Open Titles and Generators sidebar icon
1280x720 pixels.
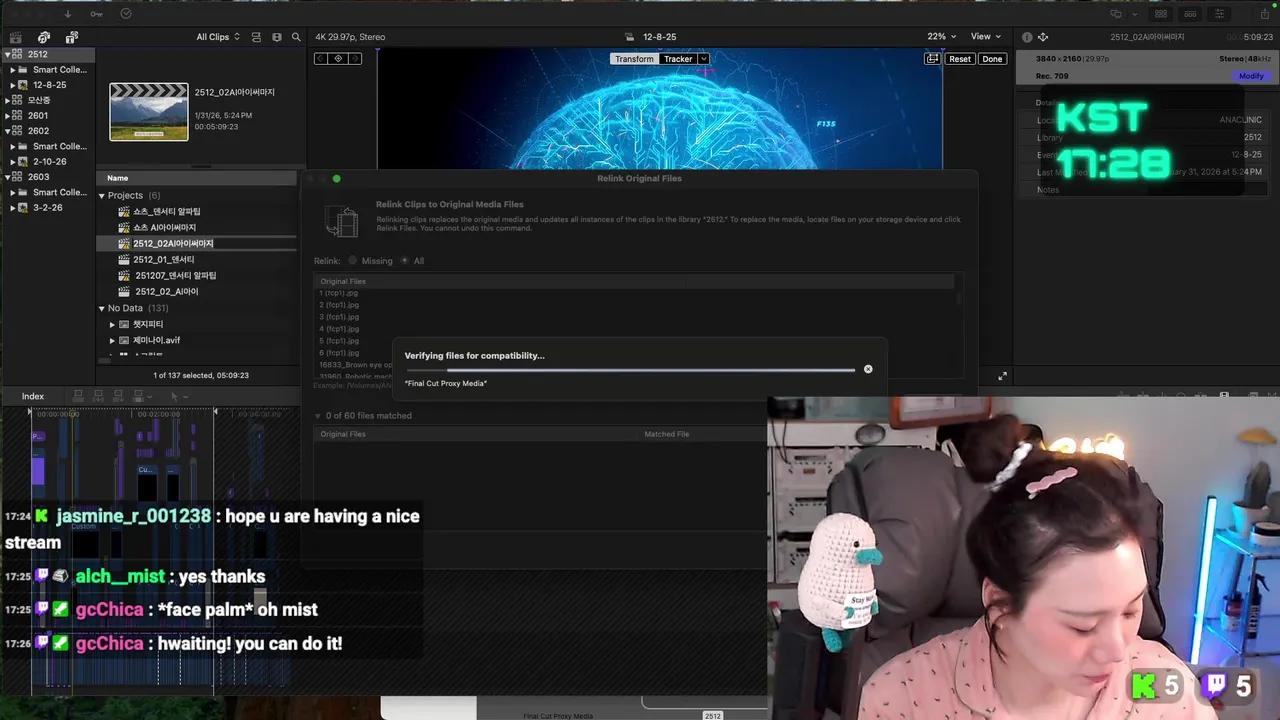click(71, 37)
